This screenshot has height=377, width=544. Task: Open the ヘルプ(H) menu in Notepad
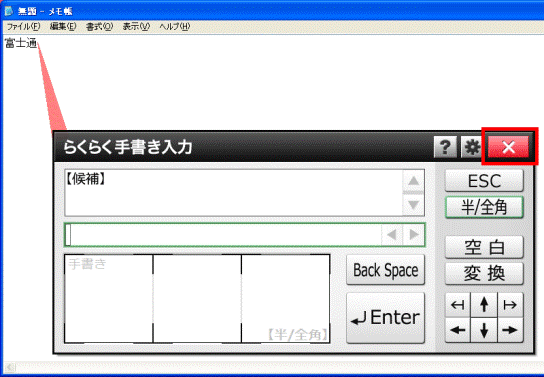click(175, 26)
